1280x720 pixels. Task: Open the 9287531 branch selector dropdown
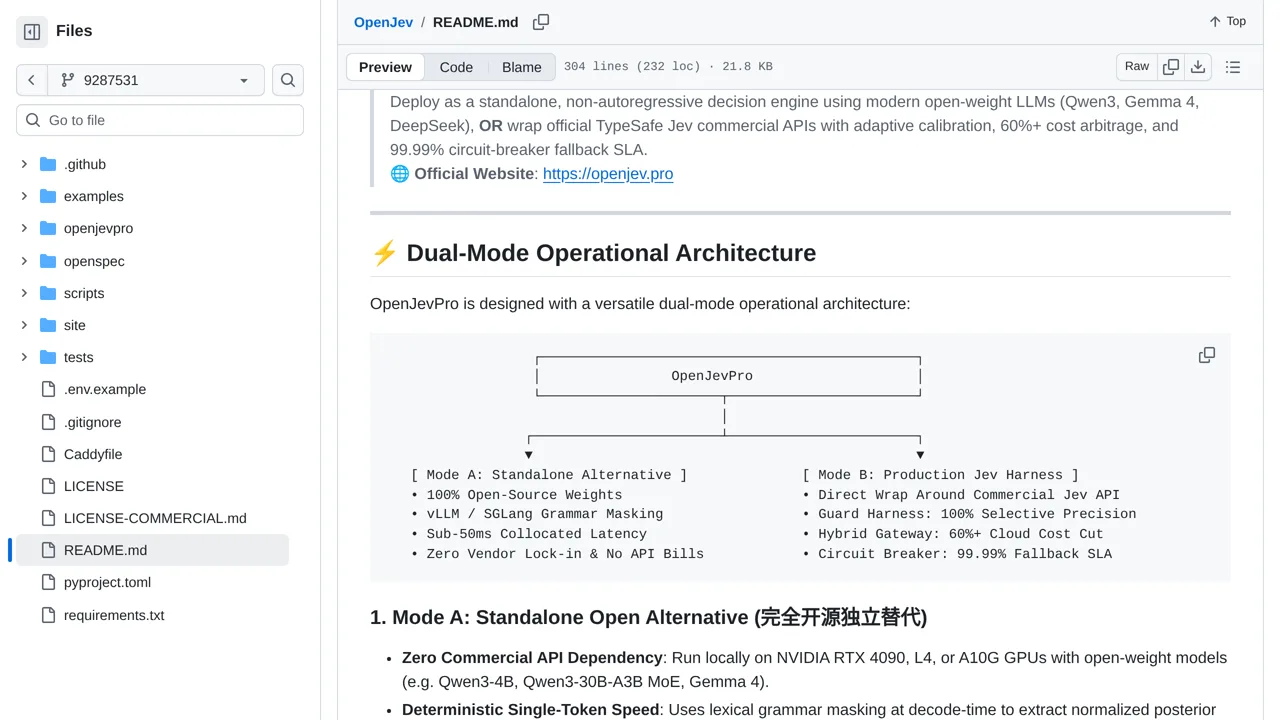(155, 80)
